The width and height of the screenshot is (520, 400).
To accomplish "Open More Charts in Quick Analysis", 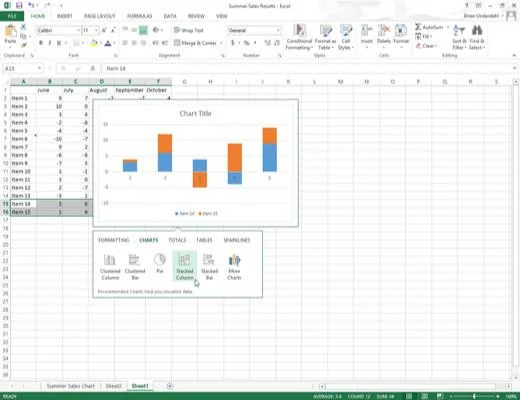I will [x=234, y=266].
